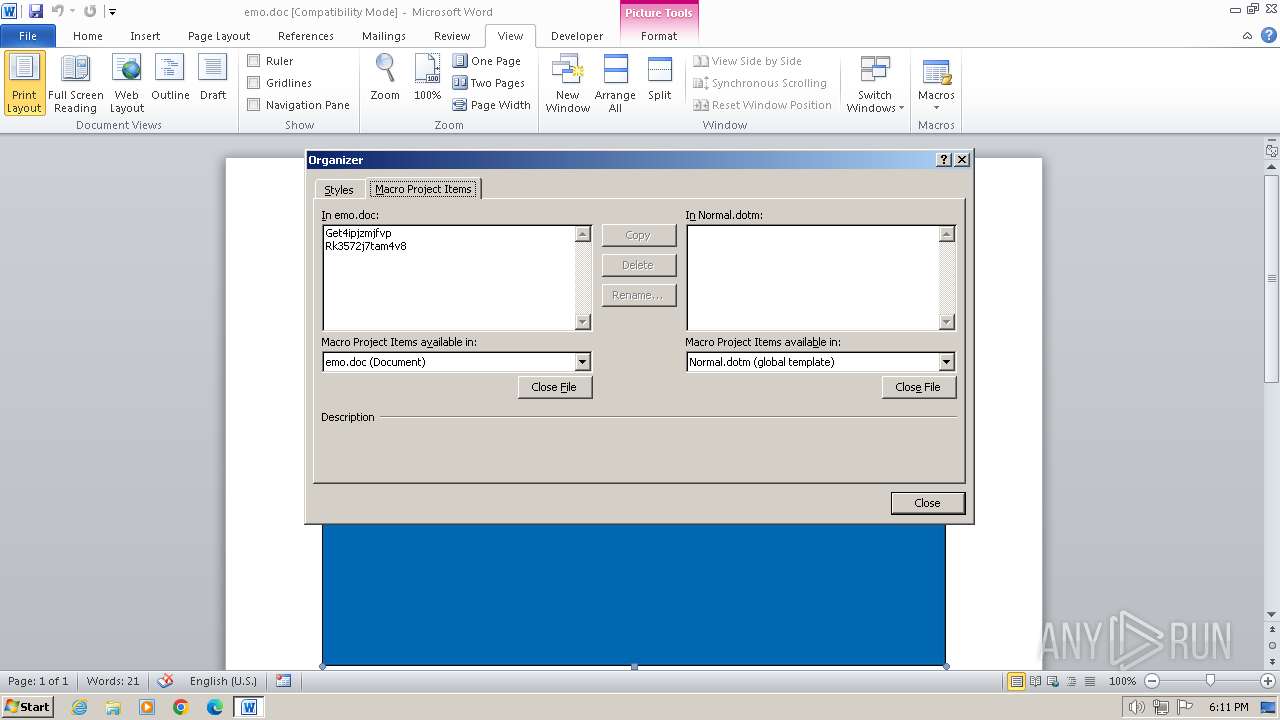Click the Repeat icon in Quick Access
Image resolution: width=1280 pixels, height=720 pixels.
click(x=90, y=11)
